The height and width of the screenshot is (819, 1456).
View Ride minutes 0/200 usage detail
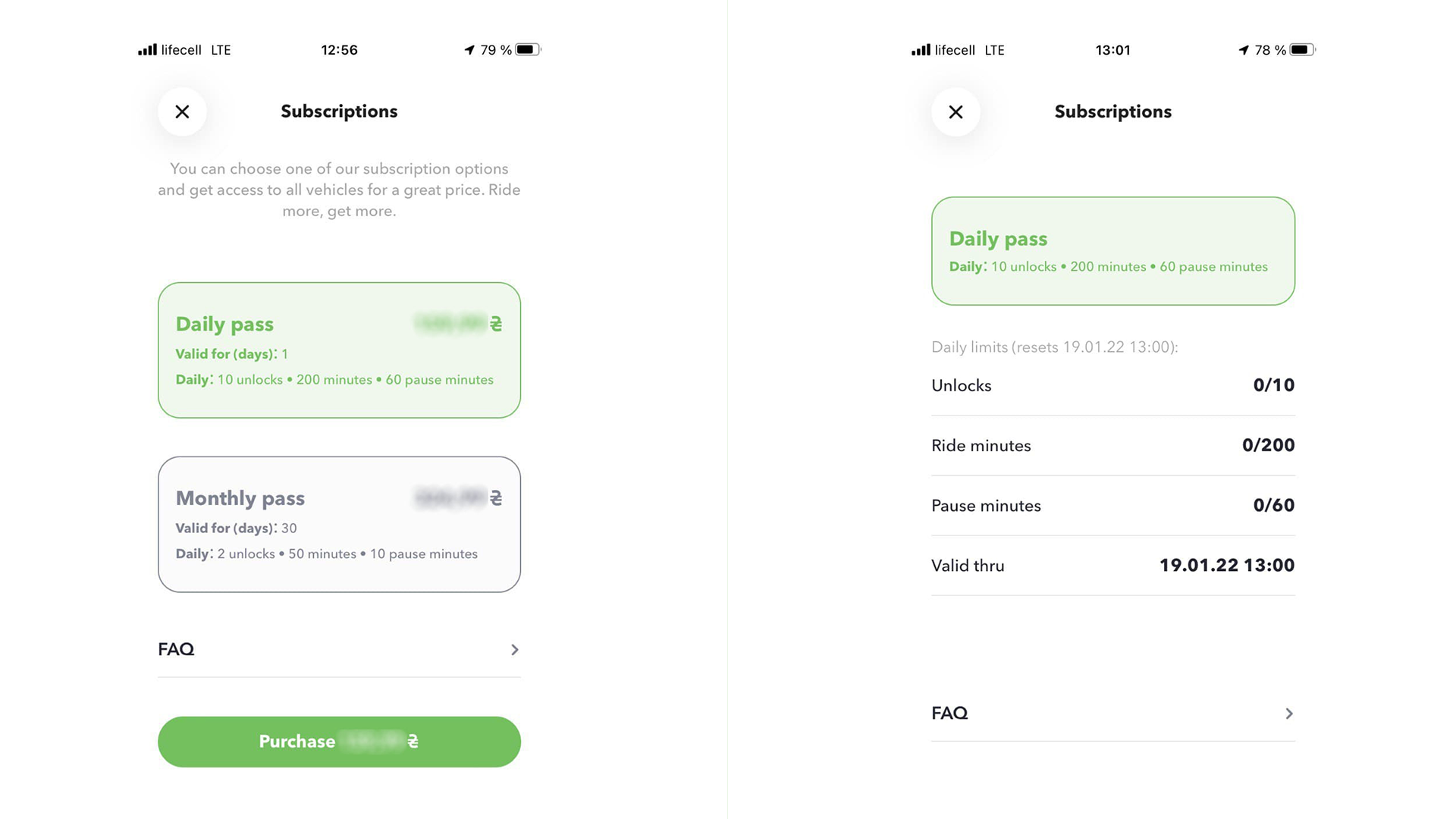(x=1113, y=444)
